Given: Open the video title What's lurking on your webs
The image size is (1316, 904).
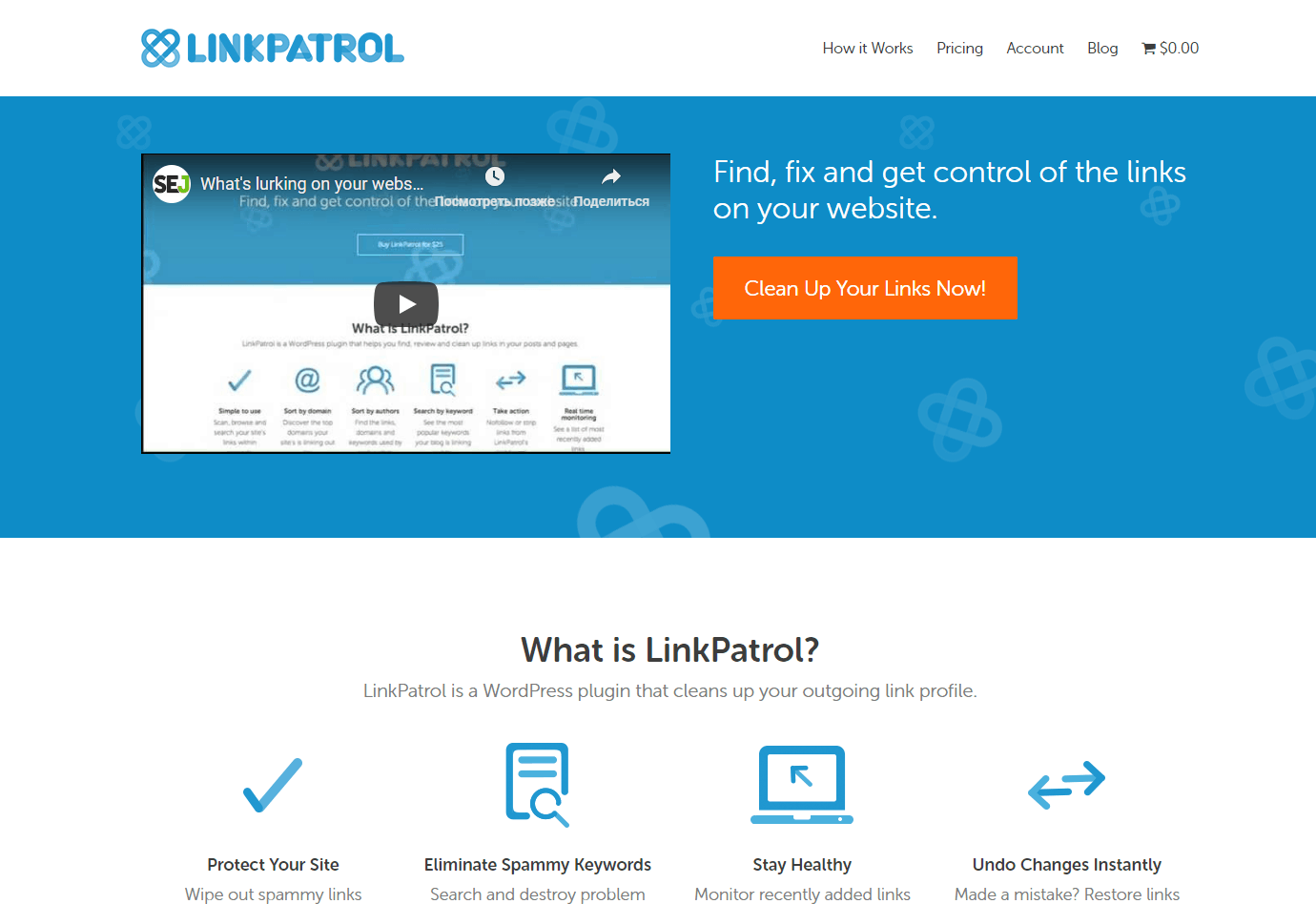Looking at the screenshot, I should [312, 183].
